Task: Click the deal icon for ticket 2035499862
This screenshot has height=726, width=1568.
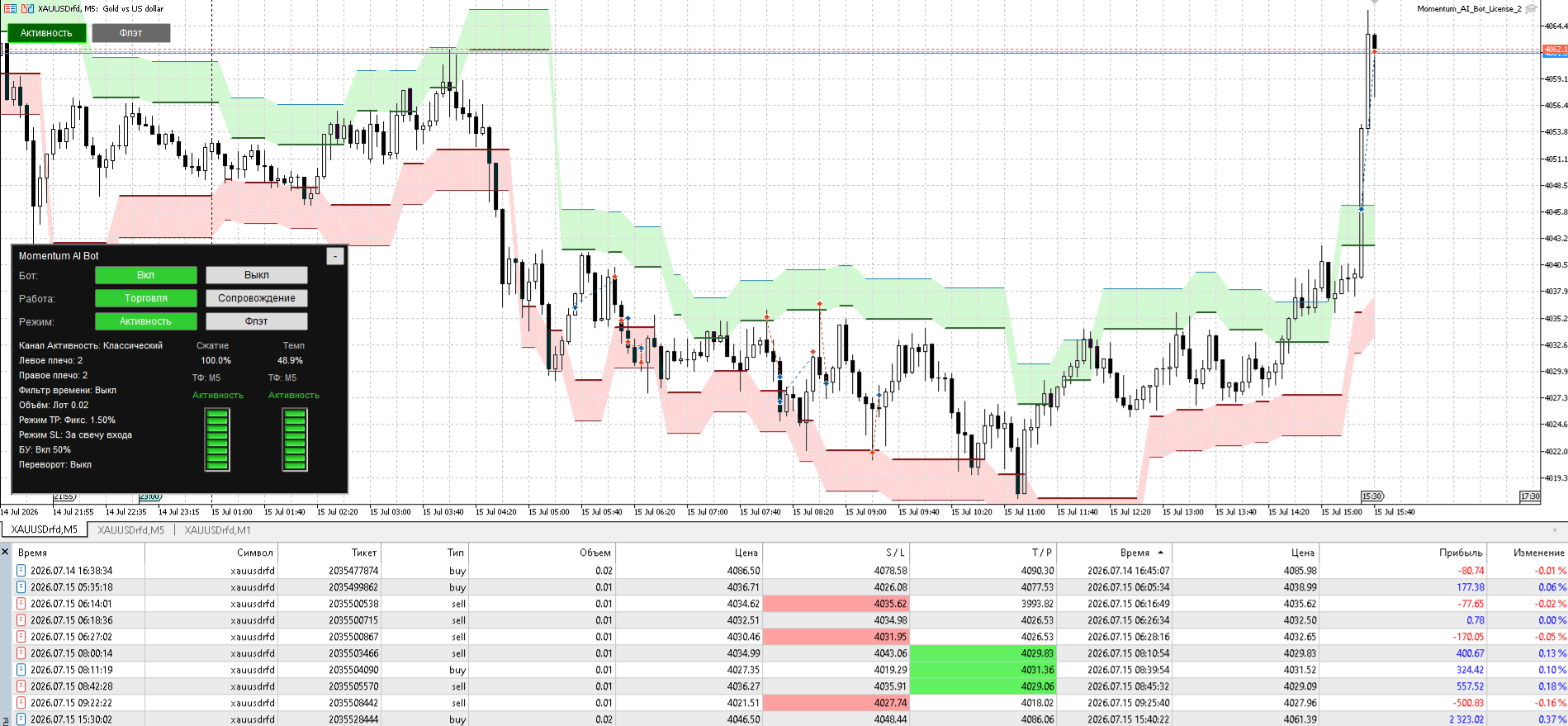Action: 21,587
